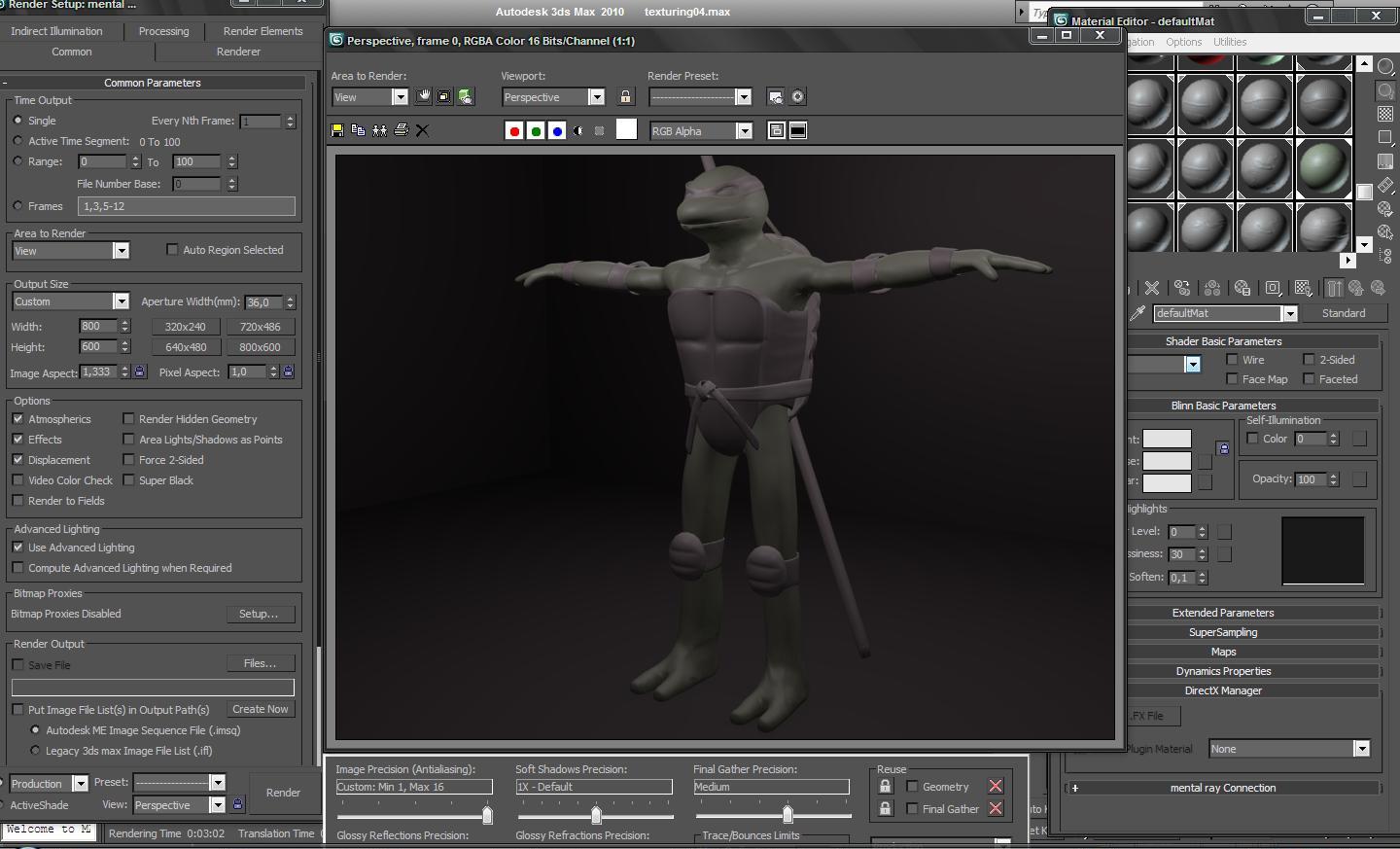Enable Atmospherics checkbox
The image size is (1400, 849).
point(17,419)
